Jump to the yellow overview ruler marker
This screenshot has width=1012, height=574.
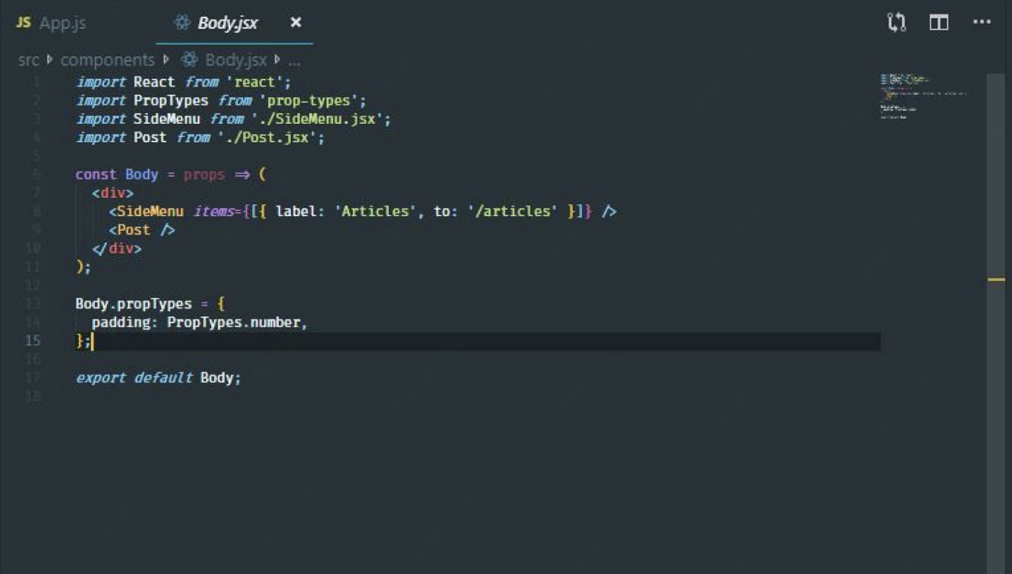point(996,280)
